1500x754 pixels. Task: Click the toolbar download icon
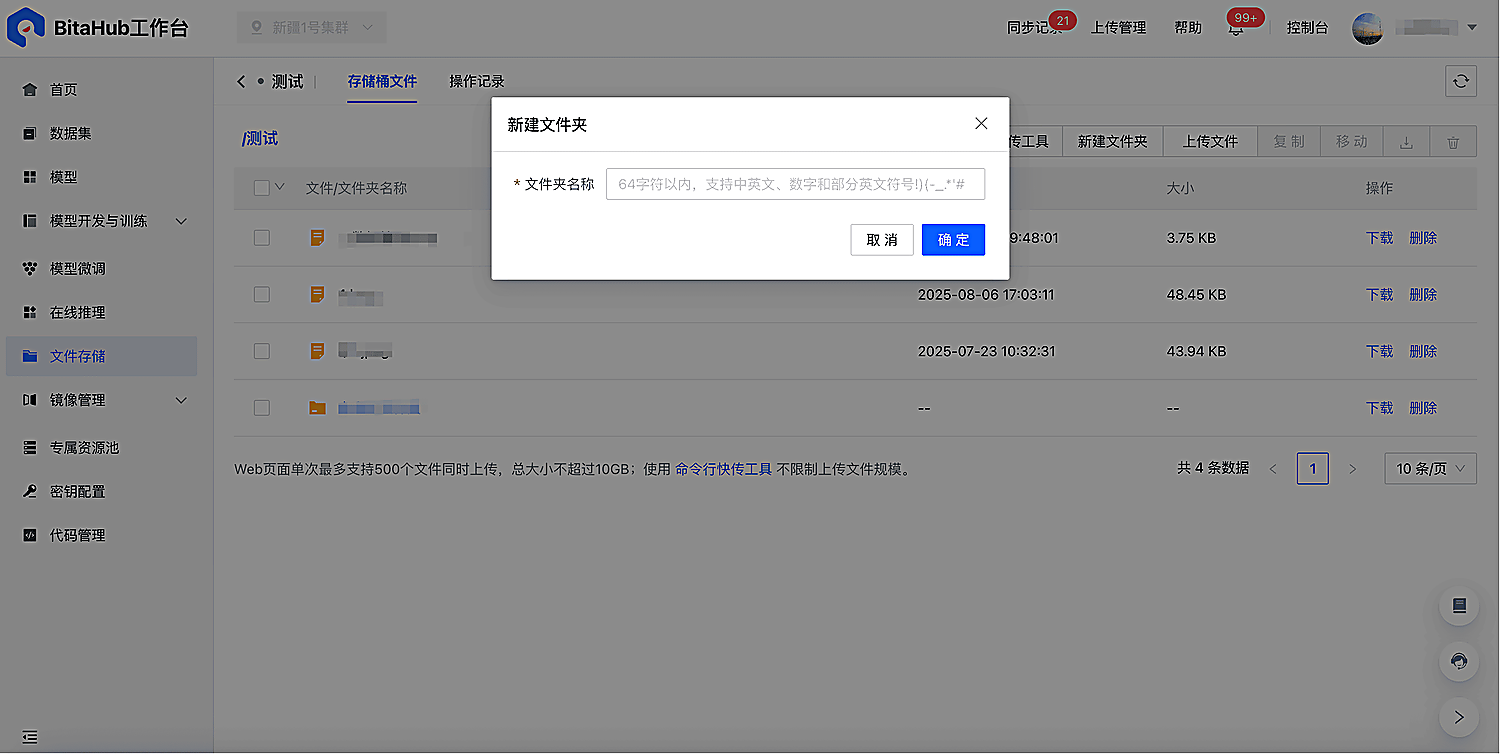coord(1406,142)
